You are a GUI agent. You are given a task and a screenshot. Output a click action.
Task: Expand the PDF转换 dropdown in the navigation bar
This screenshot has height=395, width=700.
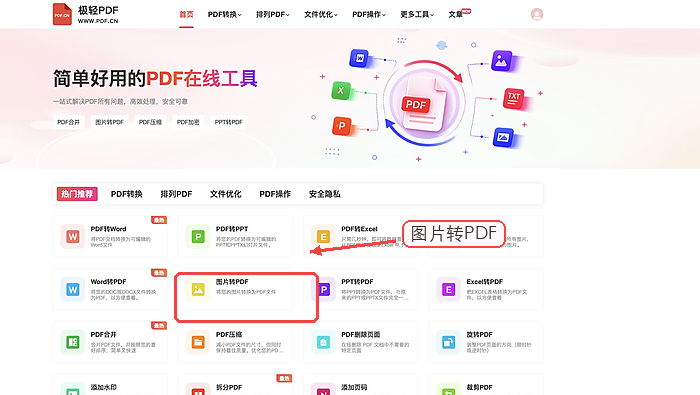click(x=225, y=14)
